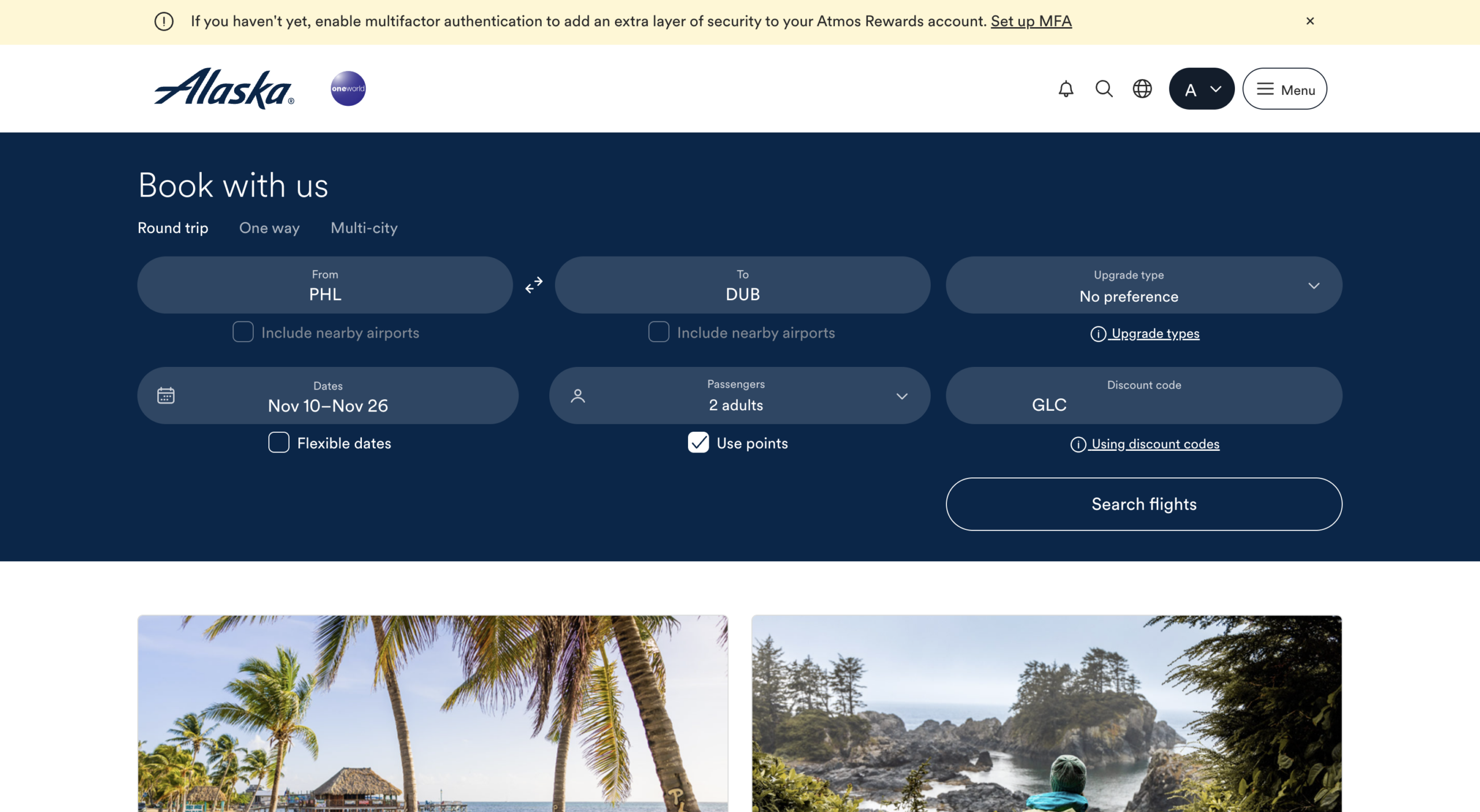Expand the Upgrade type dropdown

(x=1144, y=285)
